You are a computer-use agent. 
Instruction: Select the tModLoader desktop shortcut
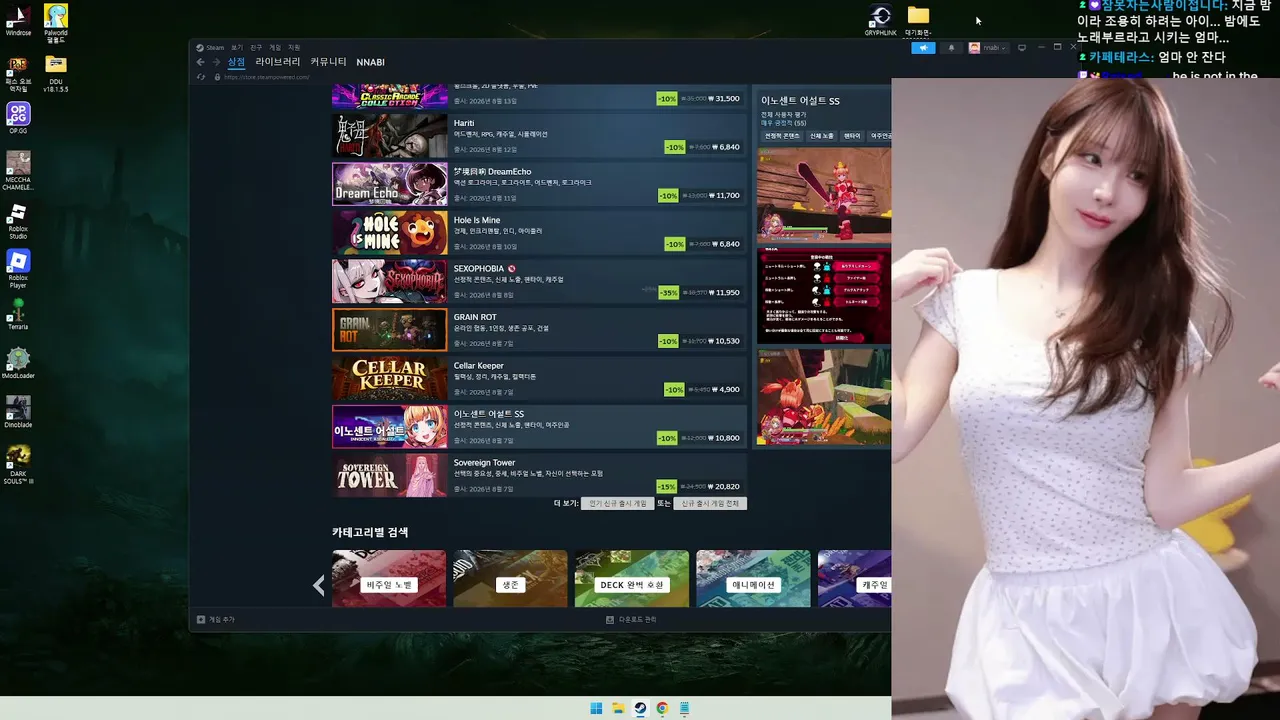[x=18, y=364]
